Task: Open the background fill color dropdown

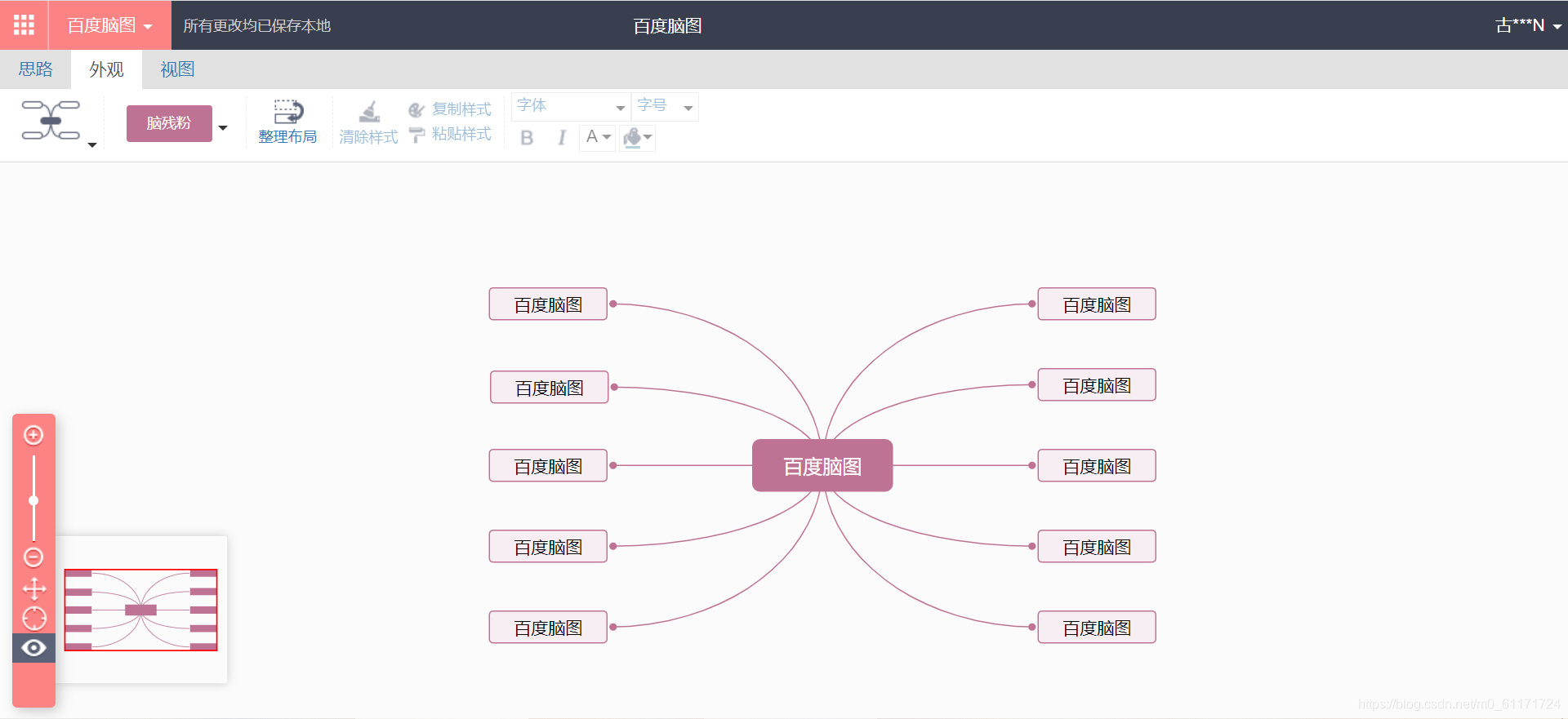Action: pyautogui.click(x=638, y=137)
